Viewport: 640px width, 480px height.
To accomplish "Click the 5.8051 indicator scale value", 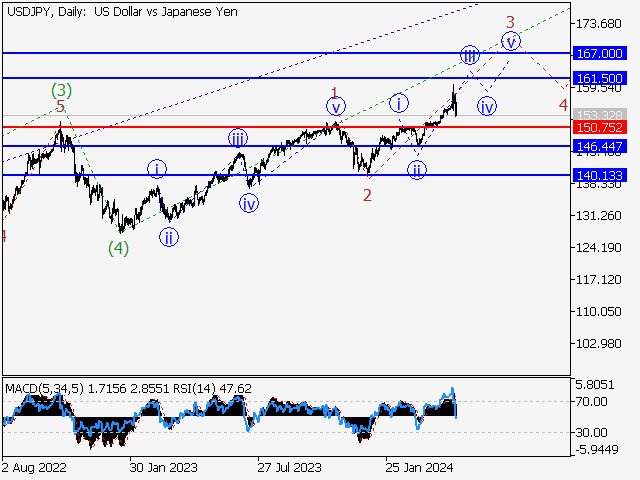I will [x=595, y=384].
